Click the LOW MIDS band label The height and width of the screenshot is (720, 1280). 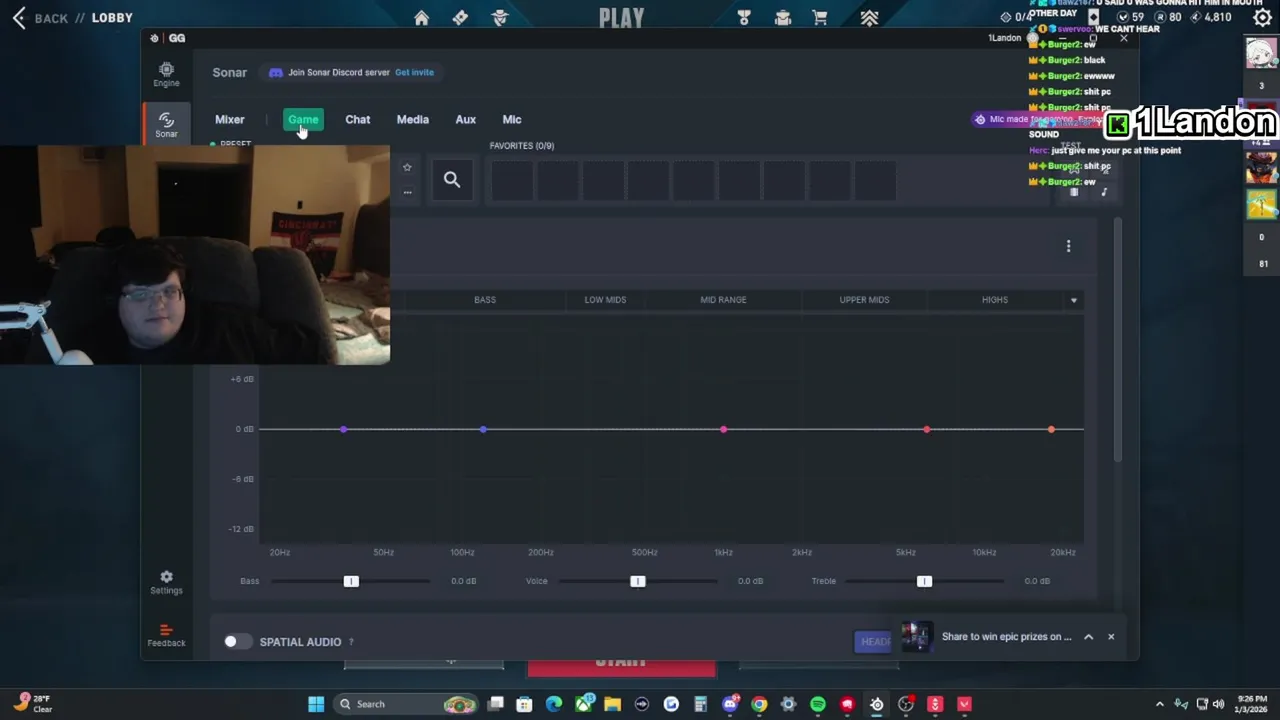click(x=605, y=300)
